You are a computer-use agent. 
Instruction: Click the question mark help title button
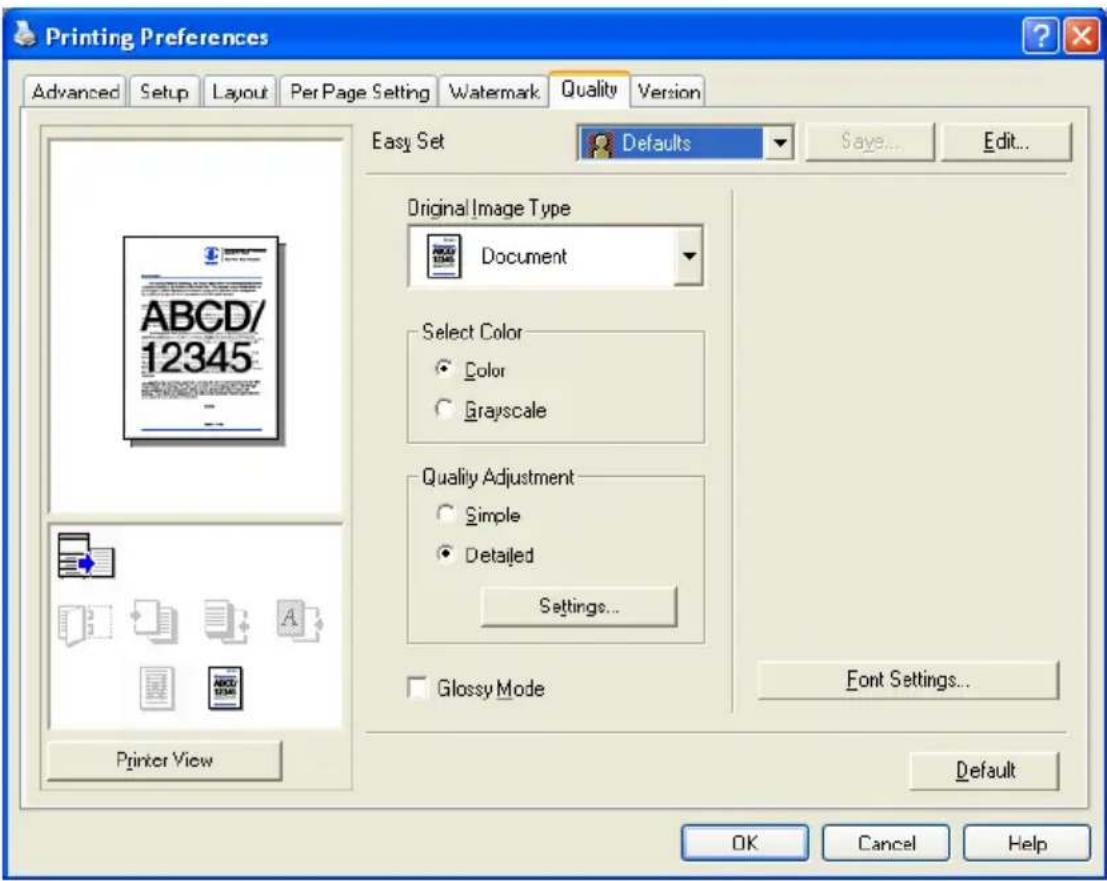click(1040, 35)
